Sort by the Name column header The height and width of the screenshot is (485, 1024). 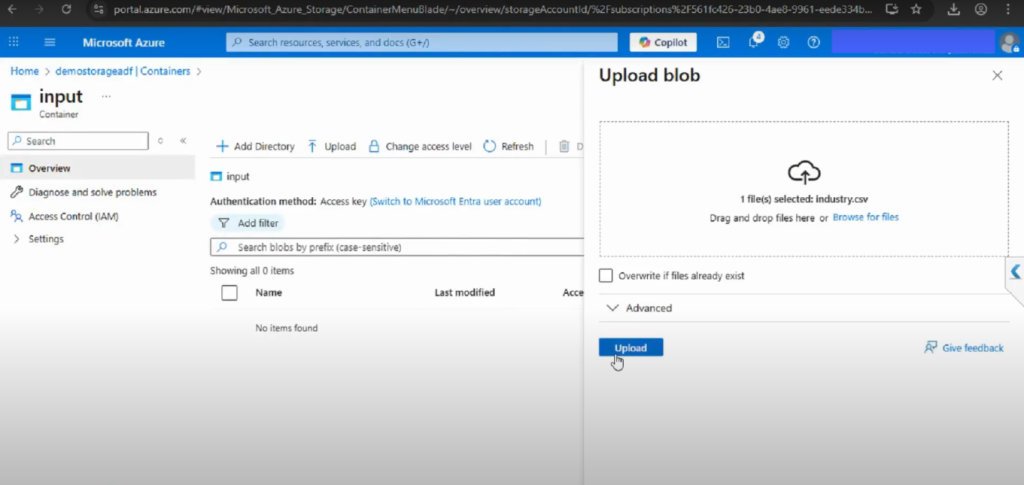(x=268, y=292)
